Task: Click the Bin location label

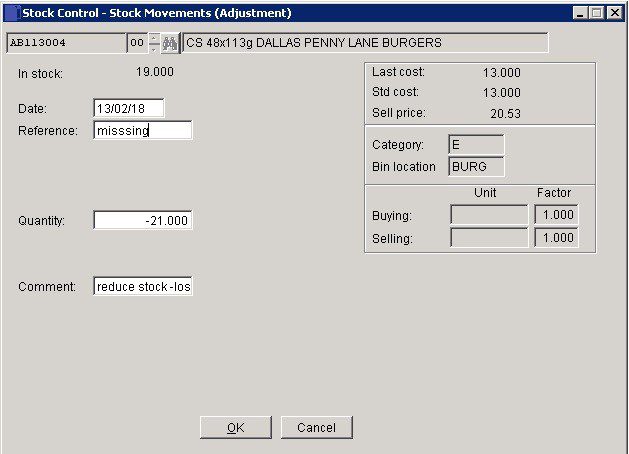Action: point(404,166)
